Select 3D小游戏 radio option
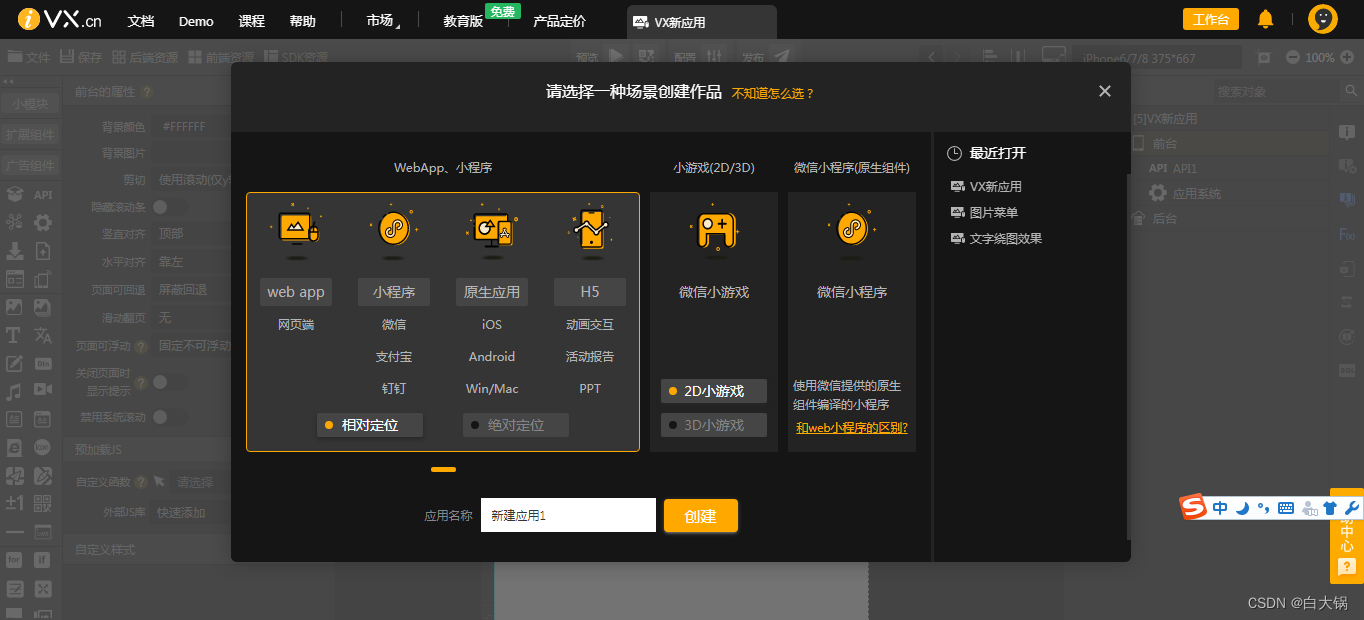The image size is (1364, 620). (714, 425)
